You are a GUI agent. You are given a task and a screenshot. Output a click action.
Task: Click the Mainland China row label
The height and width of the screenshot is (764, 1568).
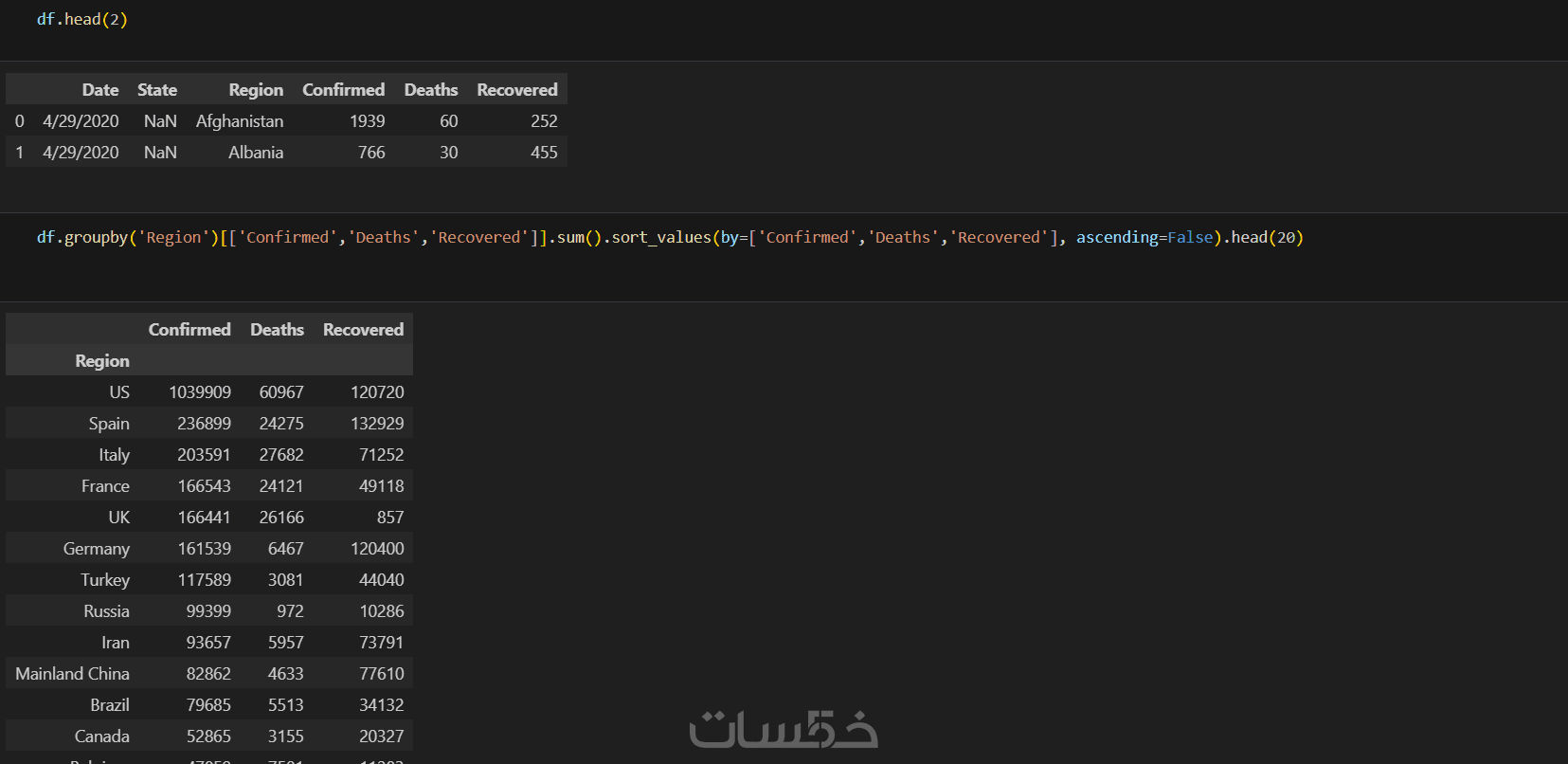point(73,674)
